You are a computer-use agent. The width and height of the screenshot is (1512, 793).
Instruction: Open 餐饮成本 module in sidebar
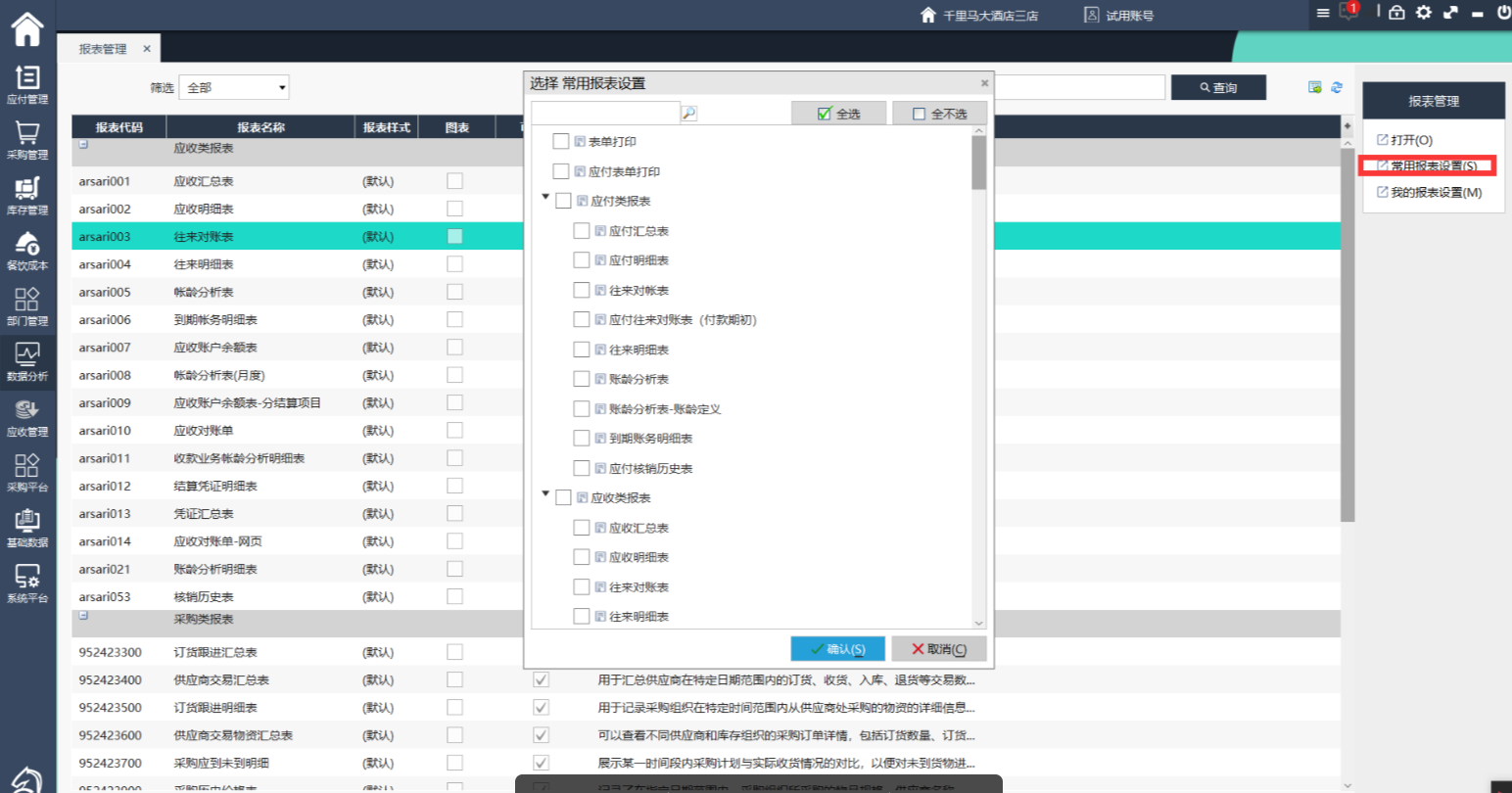coord(27,249)
